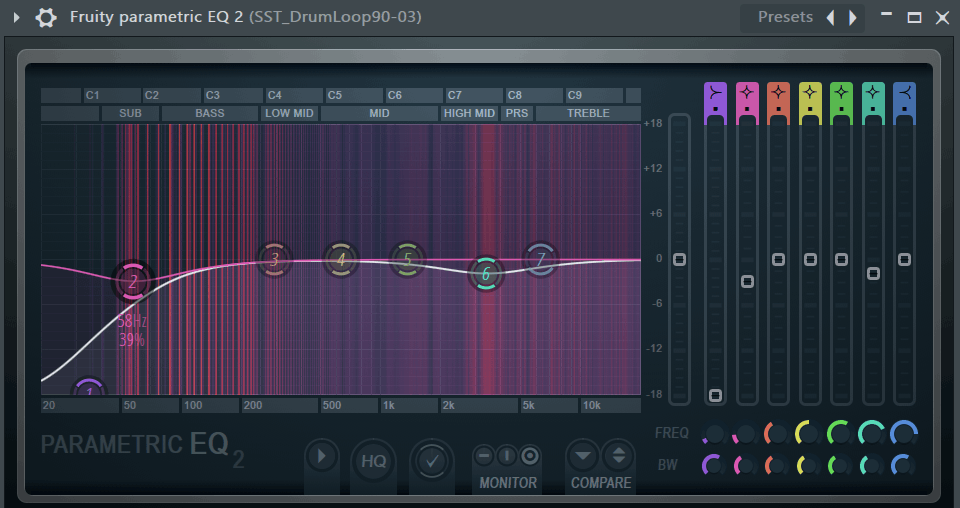
Task: Go to previous preset using left arrow
Action: pos(830,17)
